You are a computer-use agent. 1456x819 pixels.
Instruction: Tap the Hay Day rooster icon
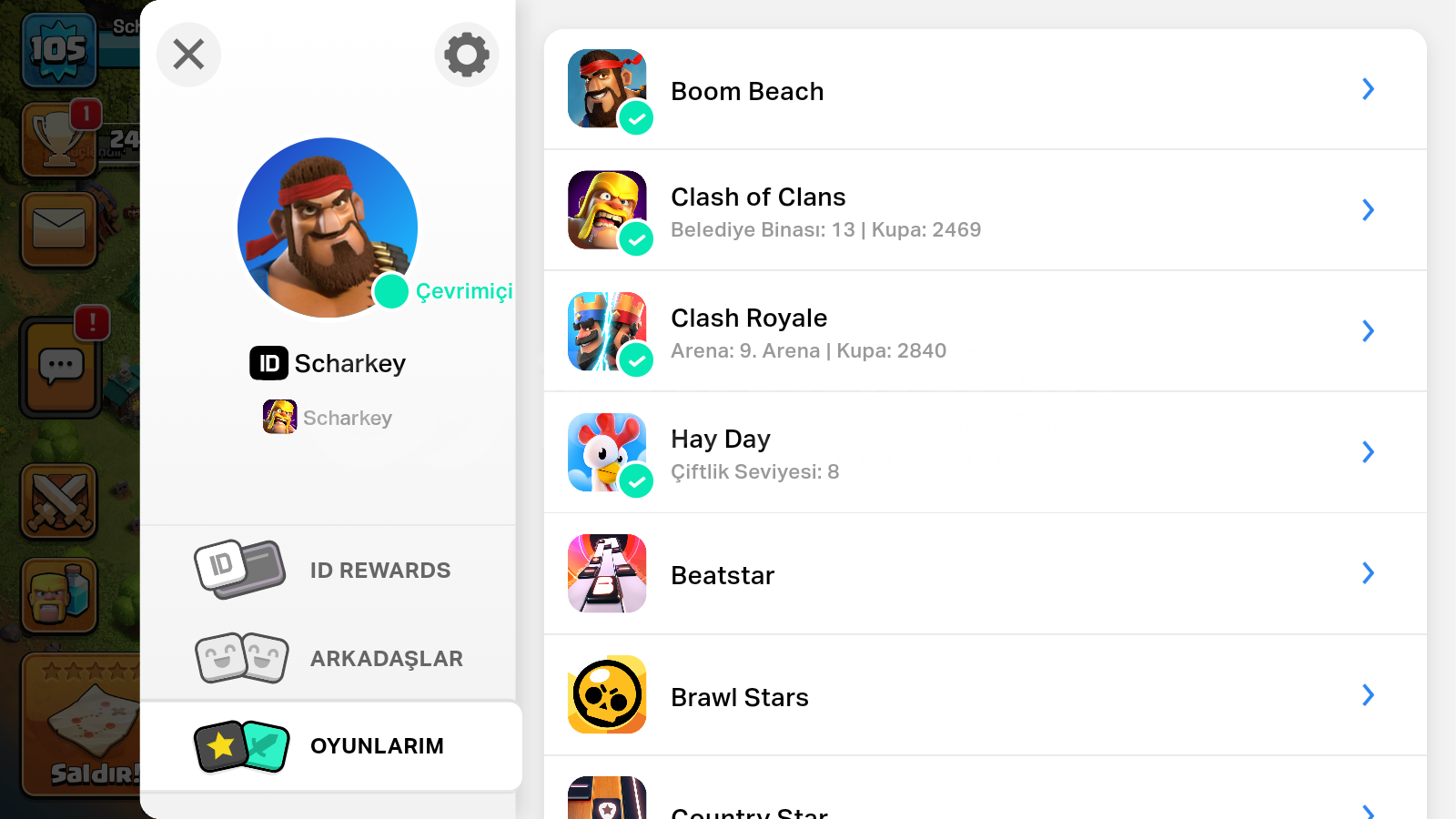click(607, 452)
